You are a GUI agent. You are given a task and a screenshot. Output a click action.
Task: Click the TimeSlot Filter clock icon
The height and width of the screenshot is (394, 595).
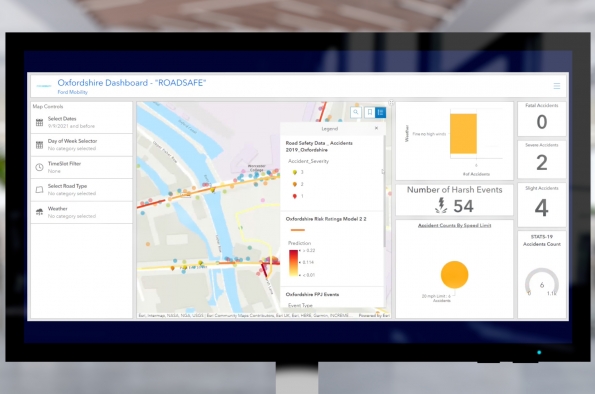coord(39,167)
